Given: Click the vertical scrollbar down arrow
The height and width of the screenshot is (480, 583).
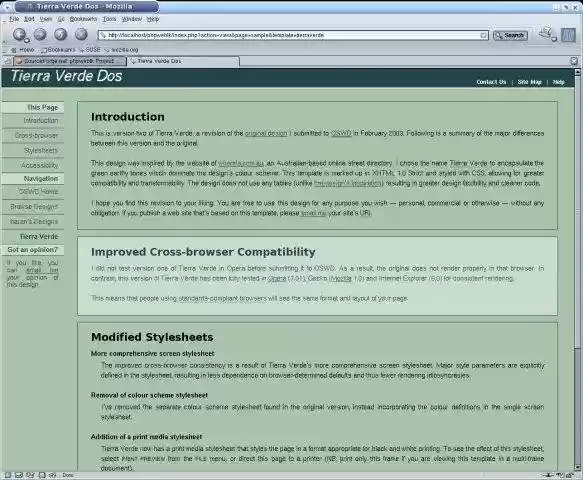Looking at the screenshot, I should click(x=577, y=467).
